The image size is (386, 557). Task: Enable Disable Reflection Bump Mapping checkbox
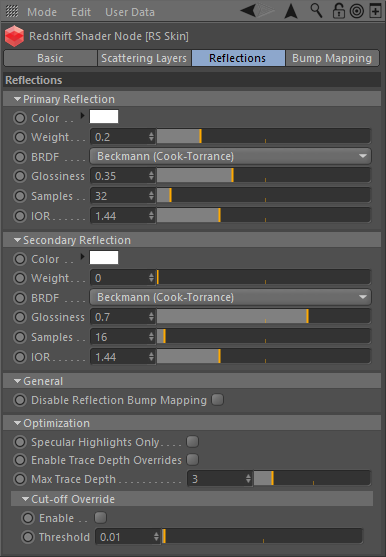pos(217,400)
